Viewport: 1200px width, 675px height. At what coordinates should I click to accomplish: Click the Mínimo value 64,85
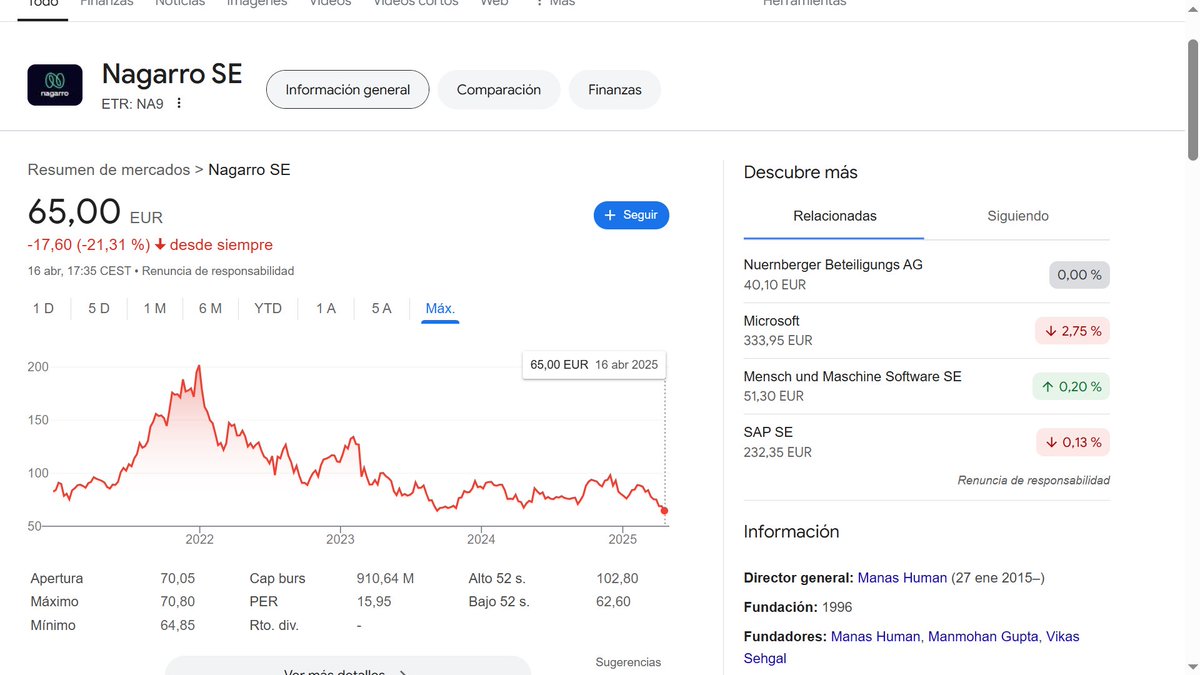177,625
